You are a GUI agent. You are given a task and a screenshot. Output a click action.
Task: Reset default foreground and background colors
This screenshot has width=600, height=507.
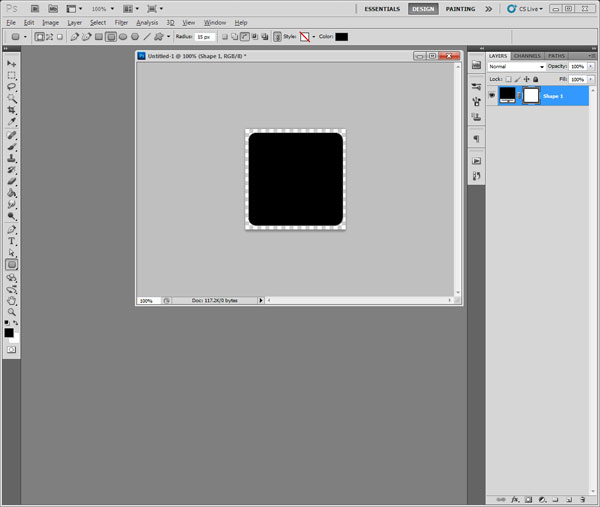tap(7, 323)
